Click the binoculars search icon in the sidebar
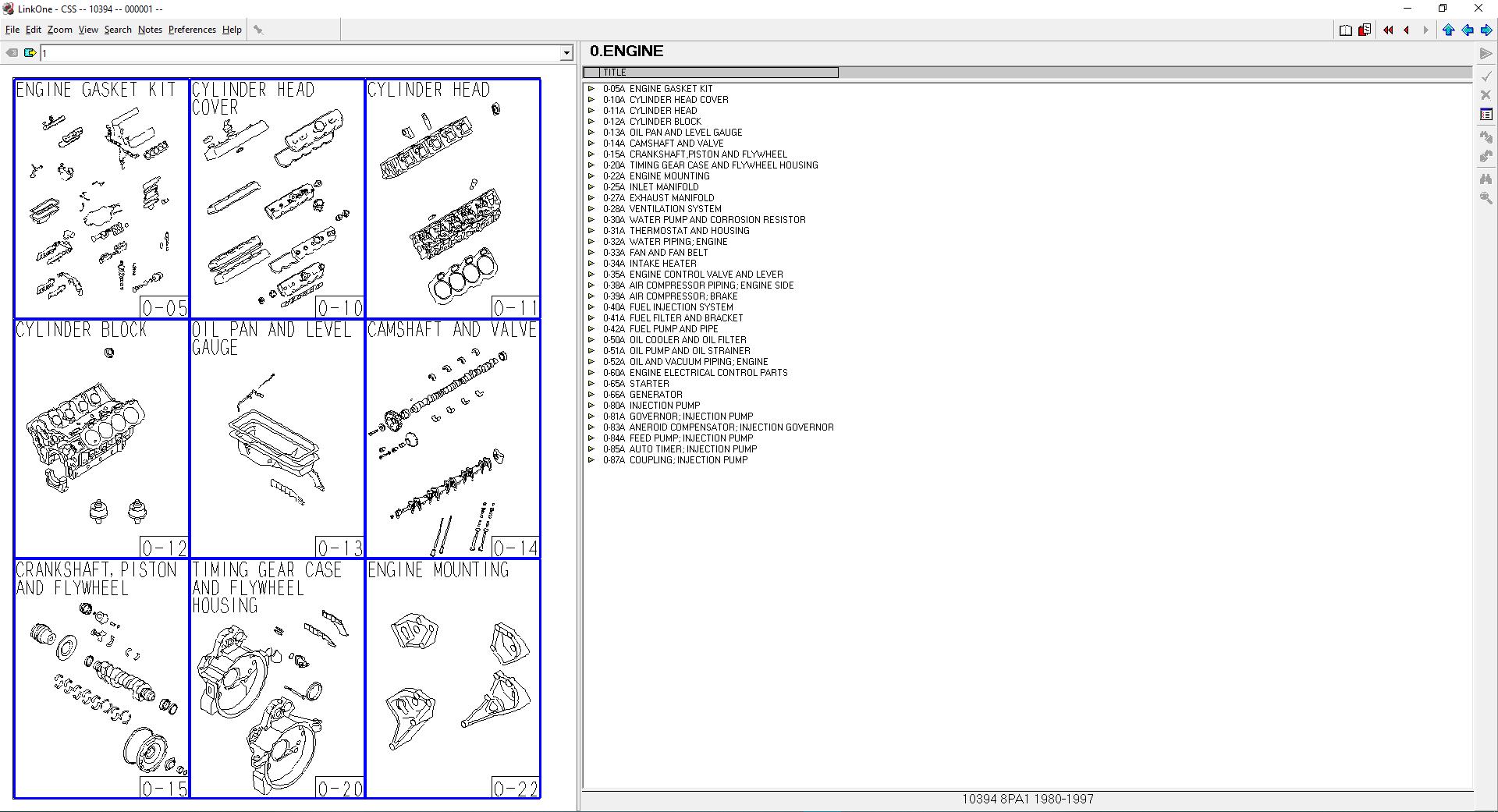This screenshot has width=1498, height=812. pos(1486,179)
